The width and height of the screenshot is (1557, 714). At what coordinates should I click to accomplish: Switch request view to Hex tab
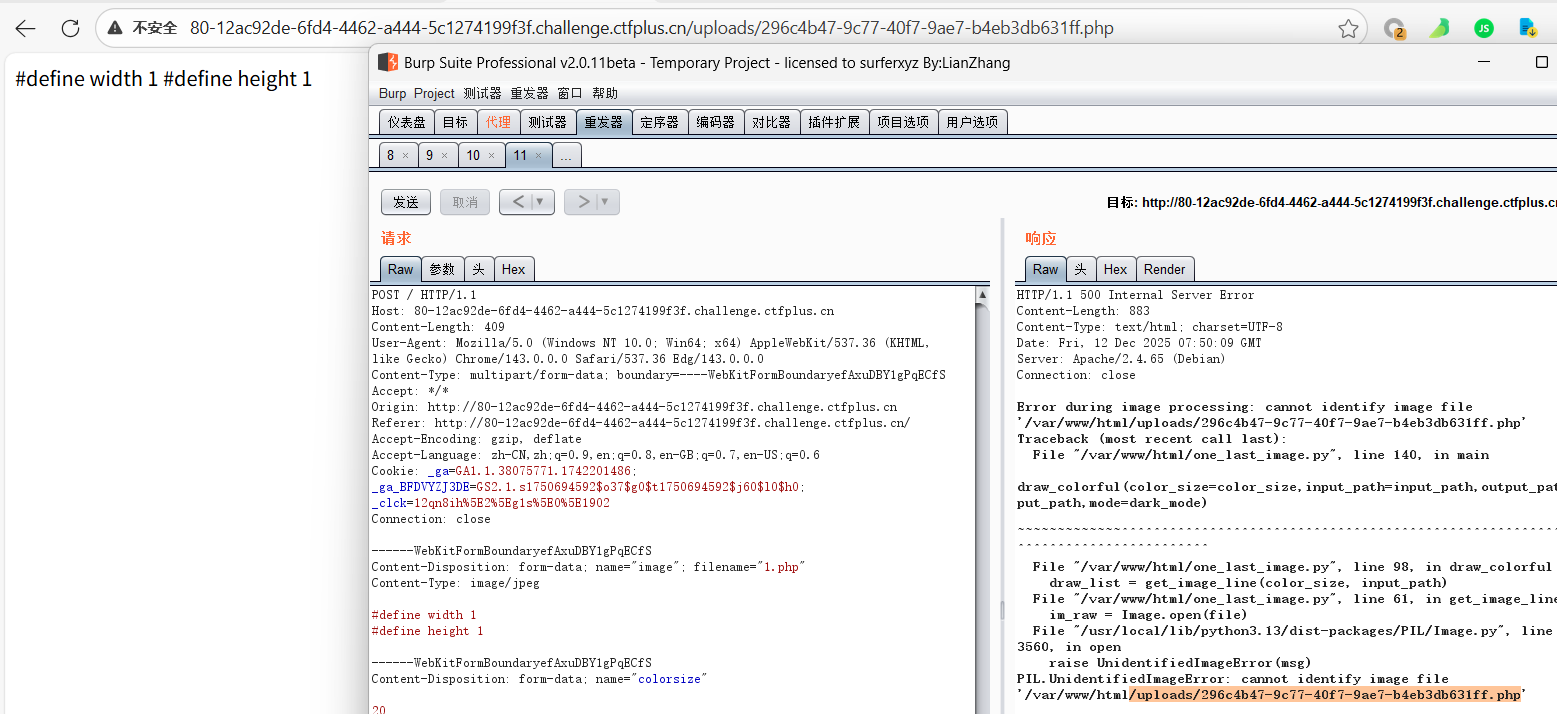click(x=513, y=269)
